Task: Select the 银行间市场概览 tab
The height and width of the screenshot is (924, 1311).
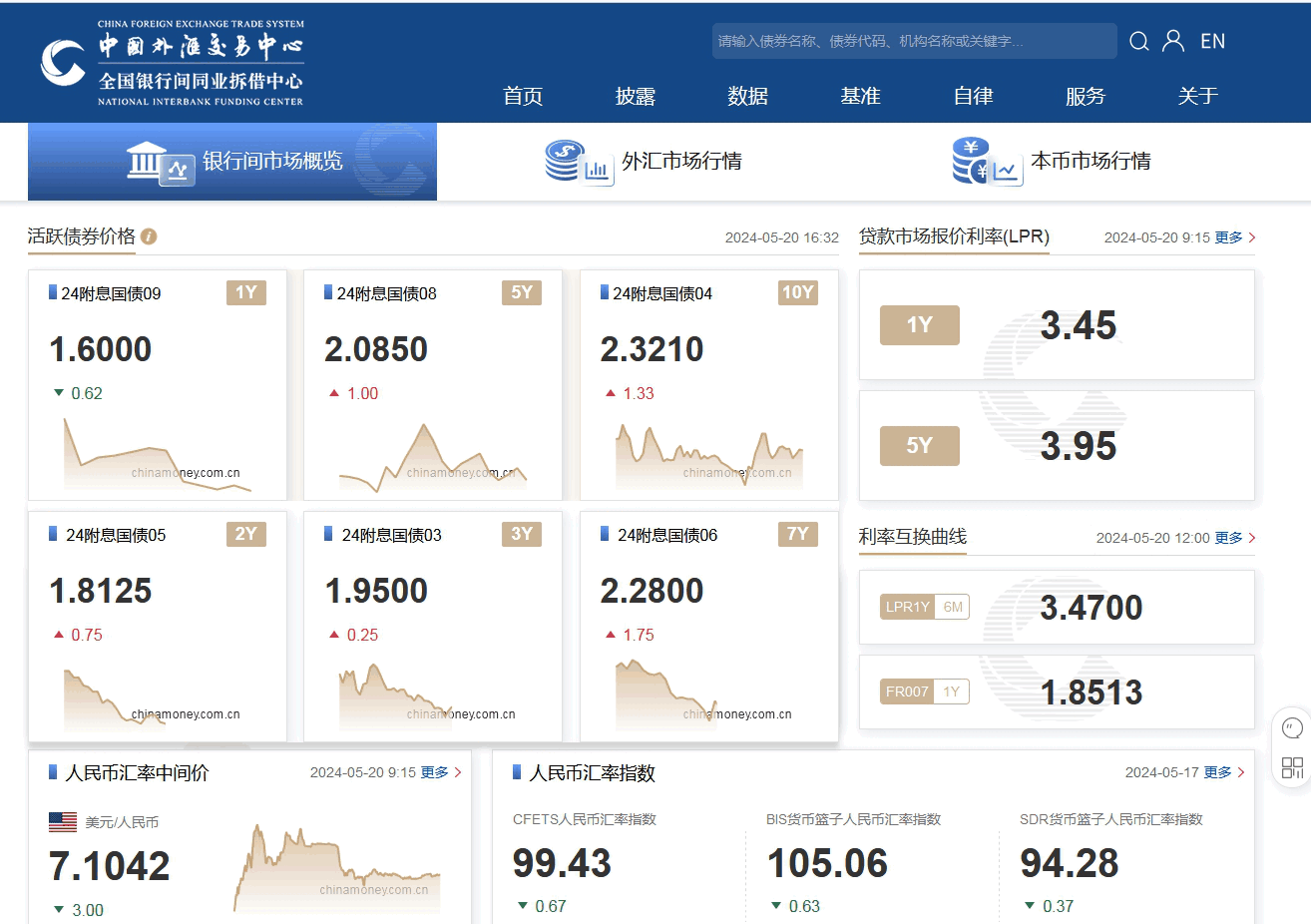Action: coord(232,162)
